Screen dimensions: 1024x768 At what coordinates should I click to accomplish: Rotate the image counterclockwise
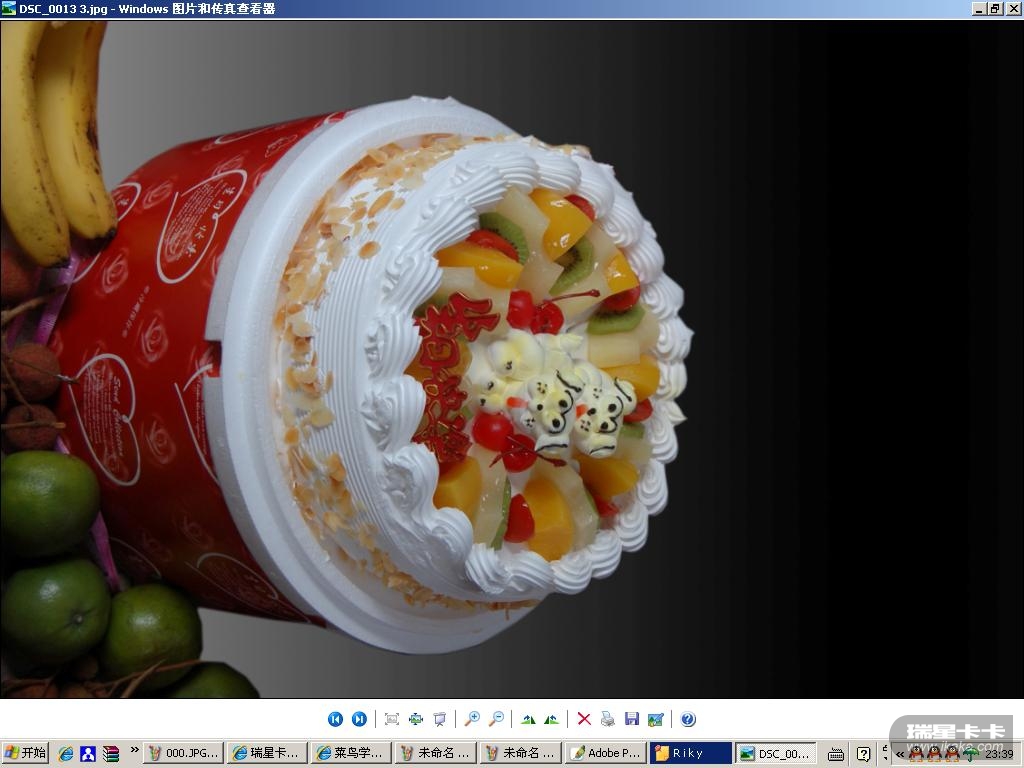pyautogui.click(x=551, y=719)
